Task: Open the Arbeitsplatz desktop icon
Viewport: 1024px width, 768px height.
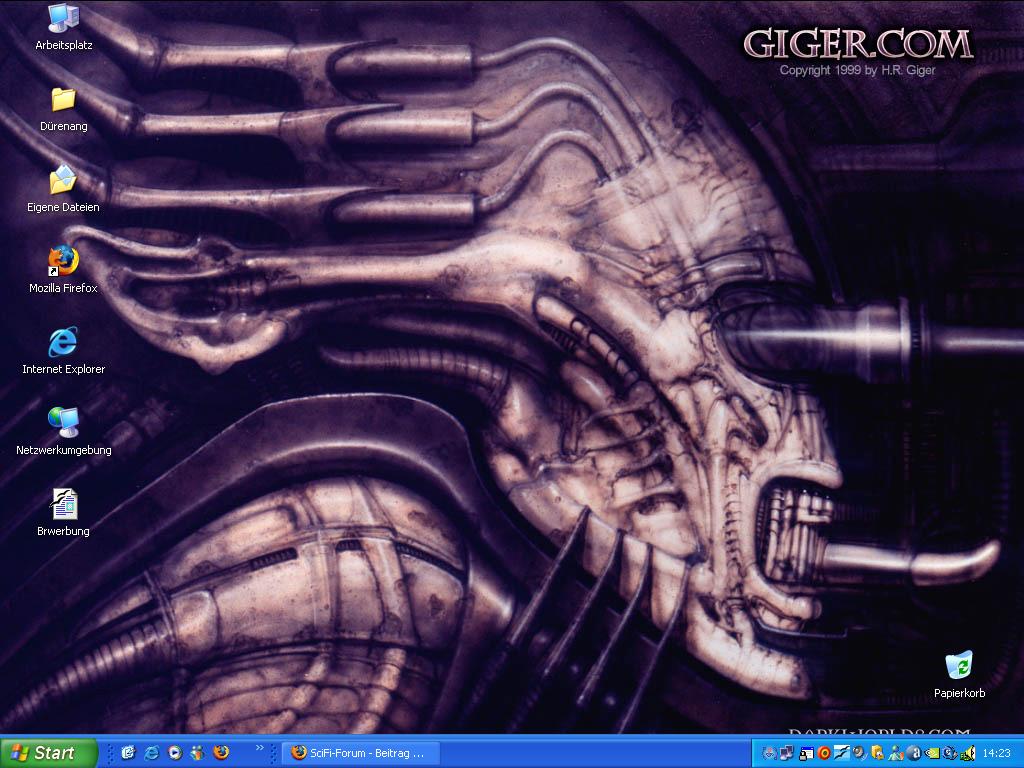Action: [x=63, y=20]
